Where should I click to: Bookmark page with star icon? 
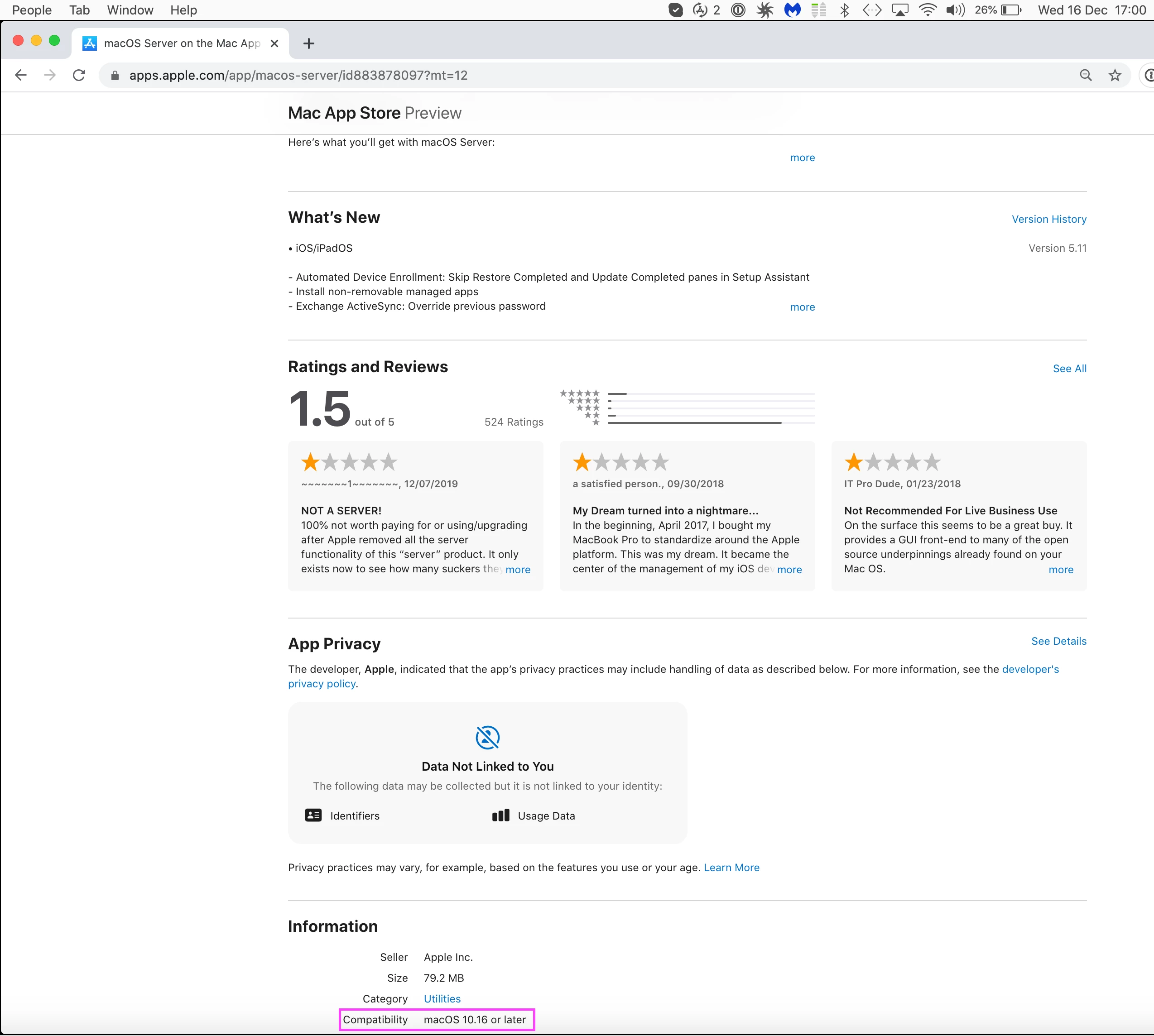tap(1115, 75)
